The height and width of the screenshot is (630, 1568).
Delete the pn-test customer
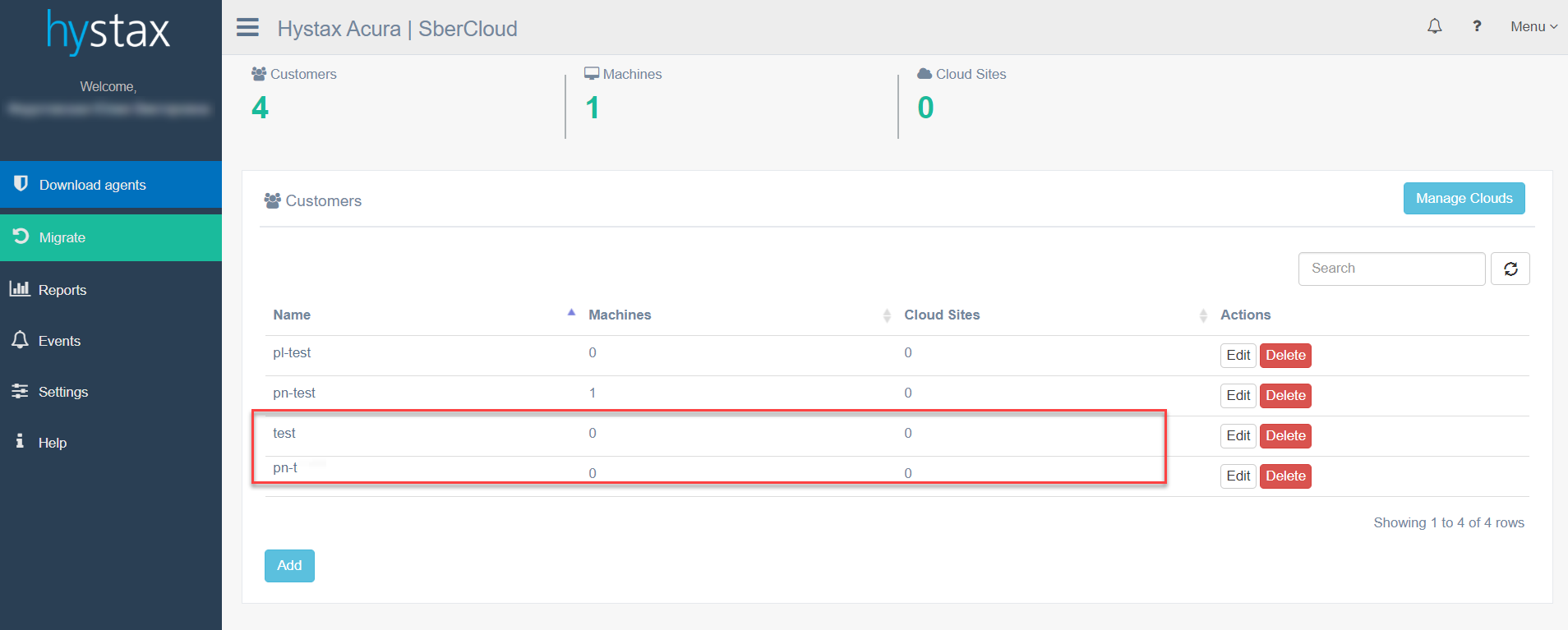1285,395
